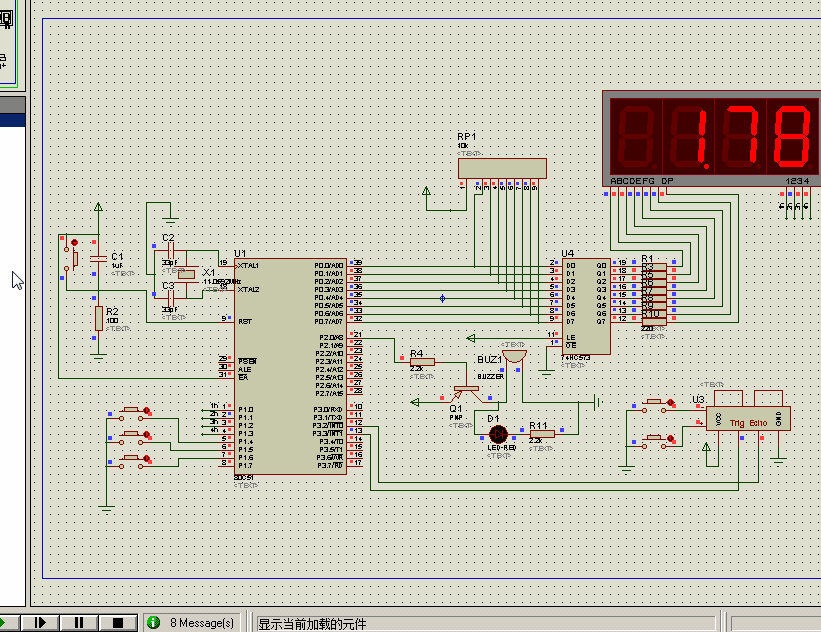Push the lower button beside U3

(x=654, y=441)
